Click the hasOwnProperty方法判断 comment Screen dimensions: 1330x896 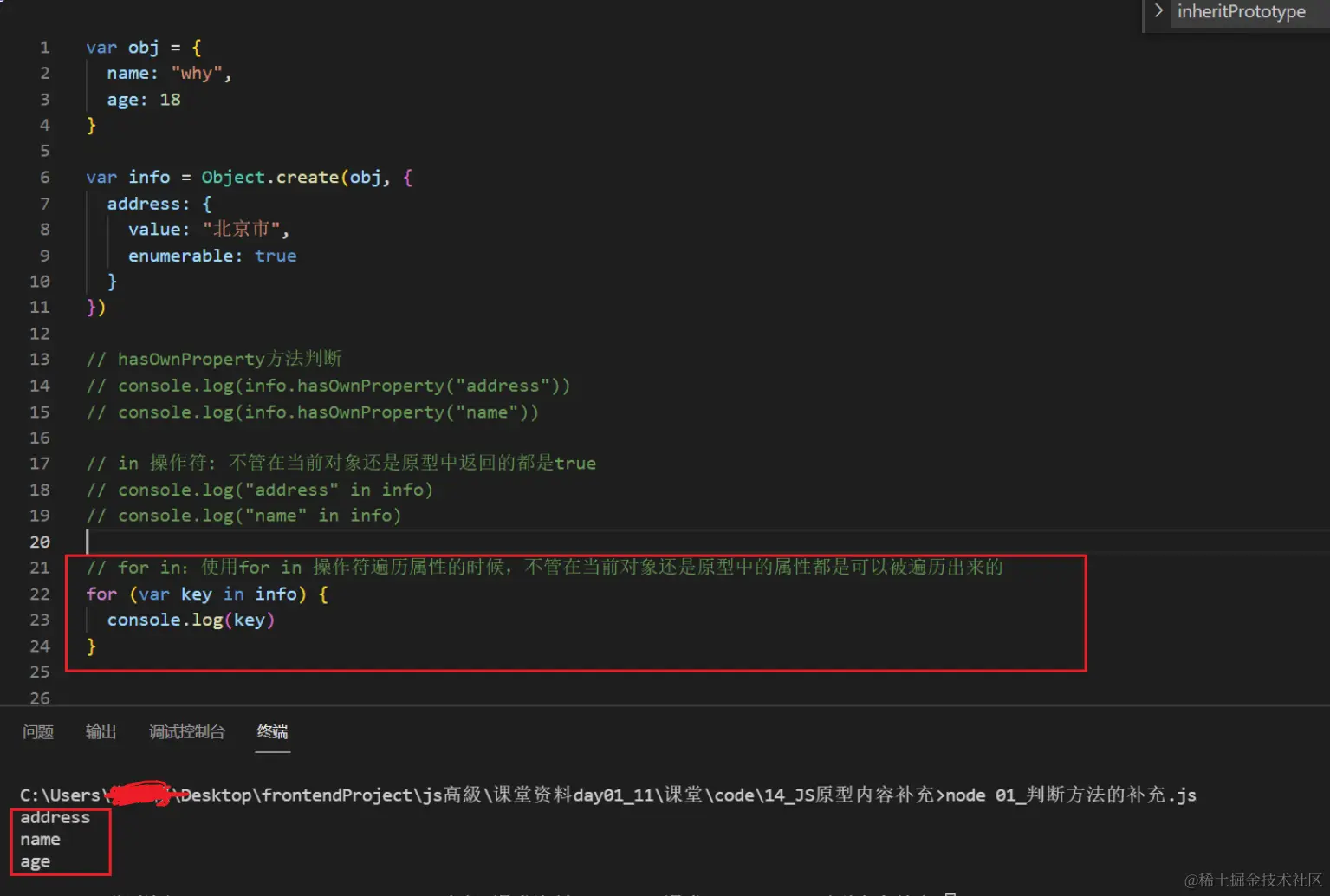click(x=214, y=359)
